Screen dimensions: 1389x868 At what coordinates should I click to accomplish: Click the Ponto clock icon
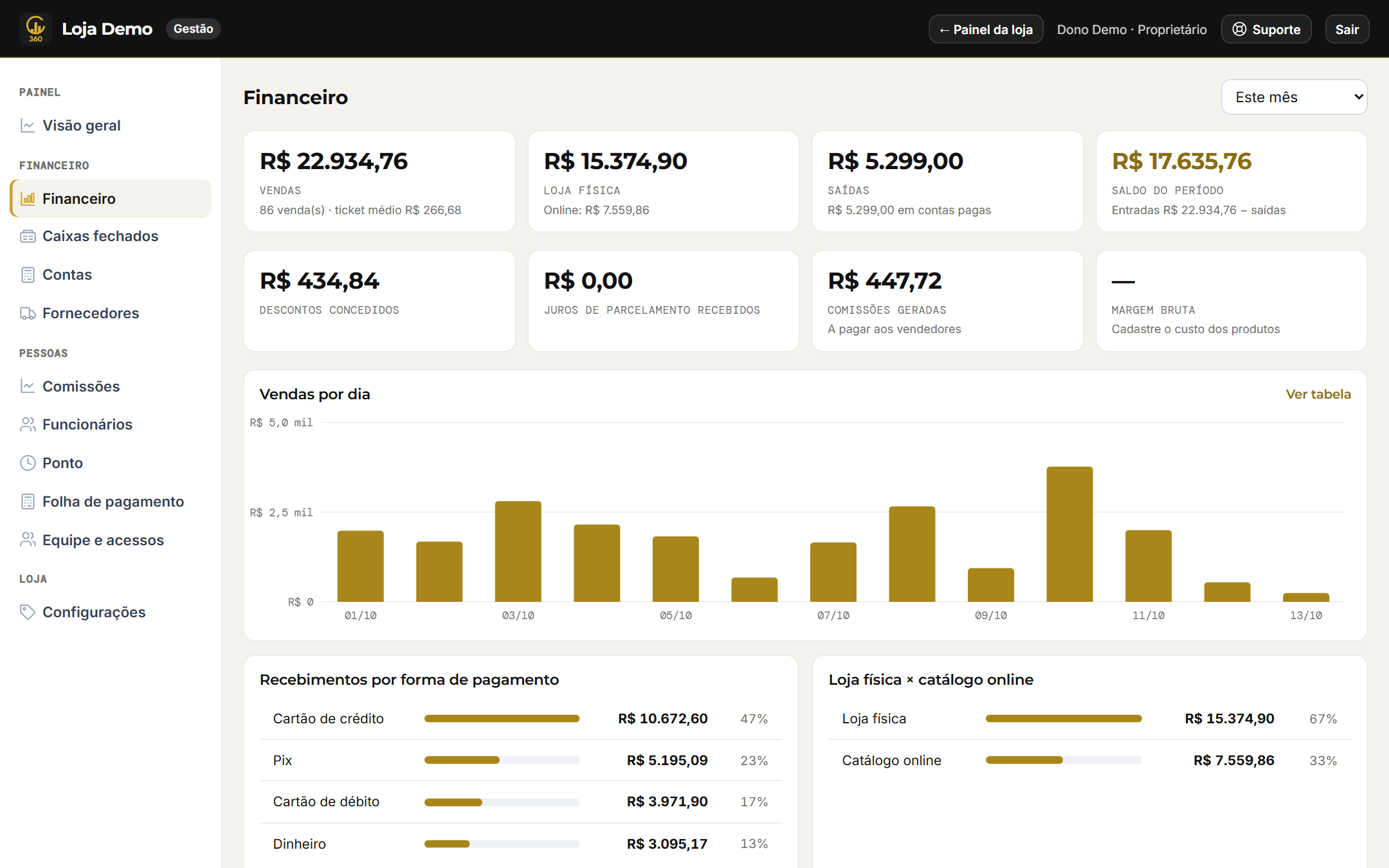(x=28, y=463)
